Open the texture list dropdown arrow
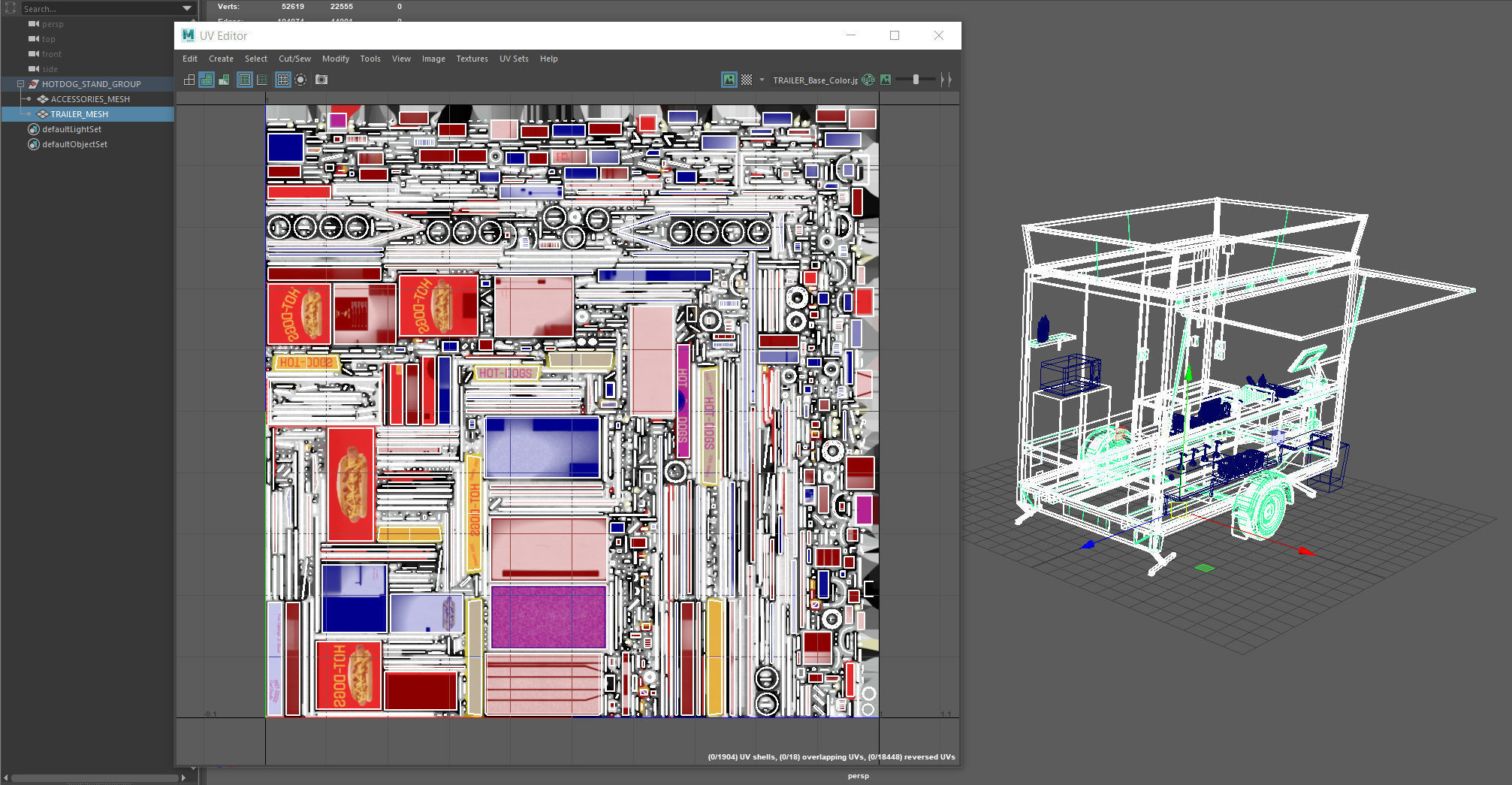 [x=762, y=80]
